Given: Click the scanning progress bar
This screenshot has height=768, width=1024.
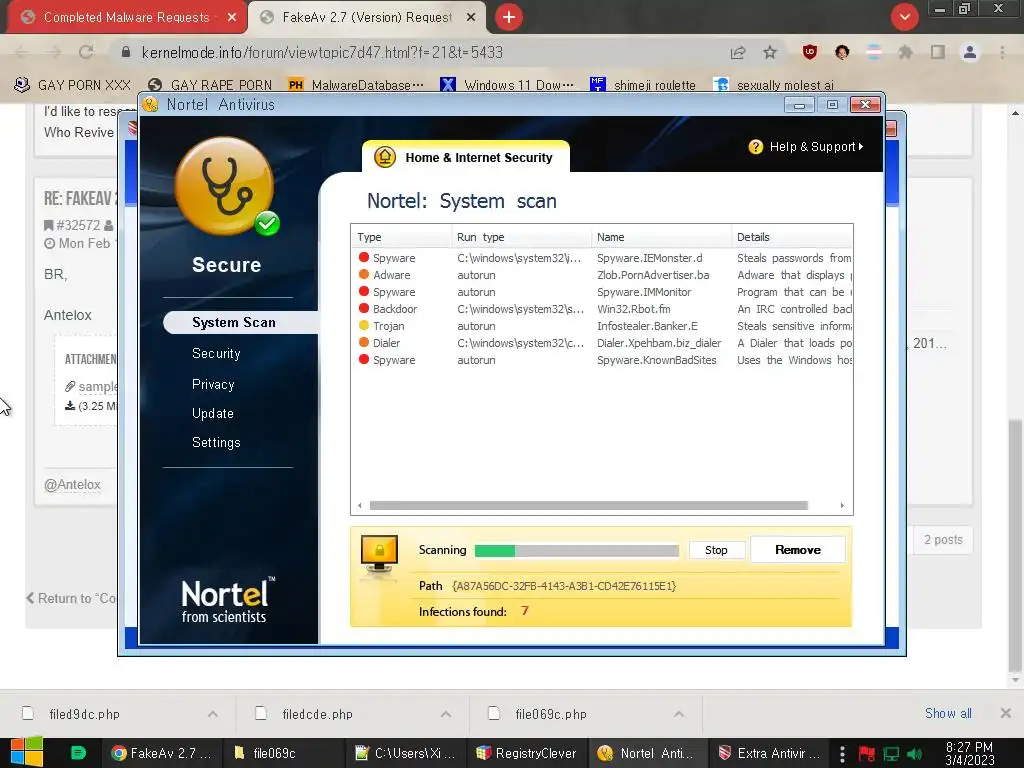Looking at the screenshot, I should click(576, 551).
